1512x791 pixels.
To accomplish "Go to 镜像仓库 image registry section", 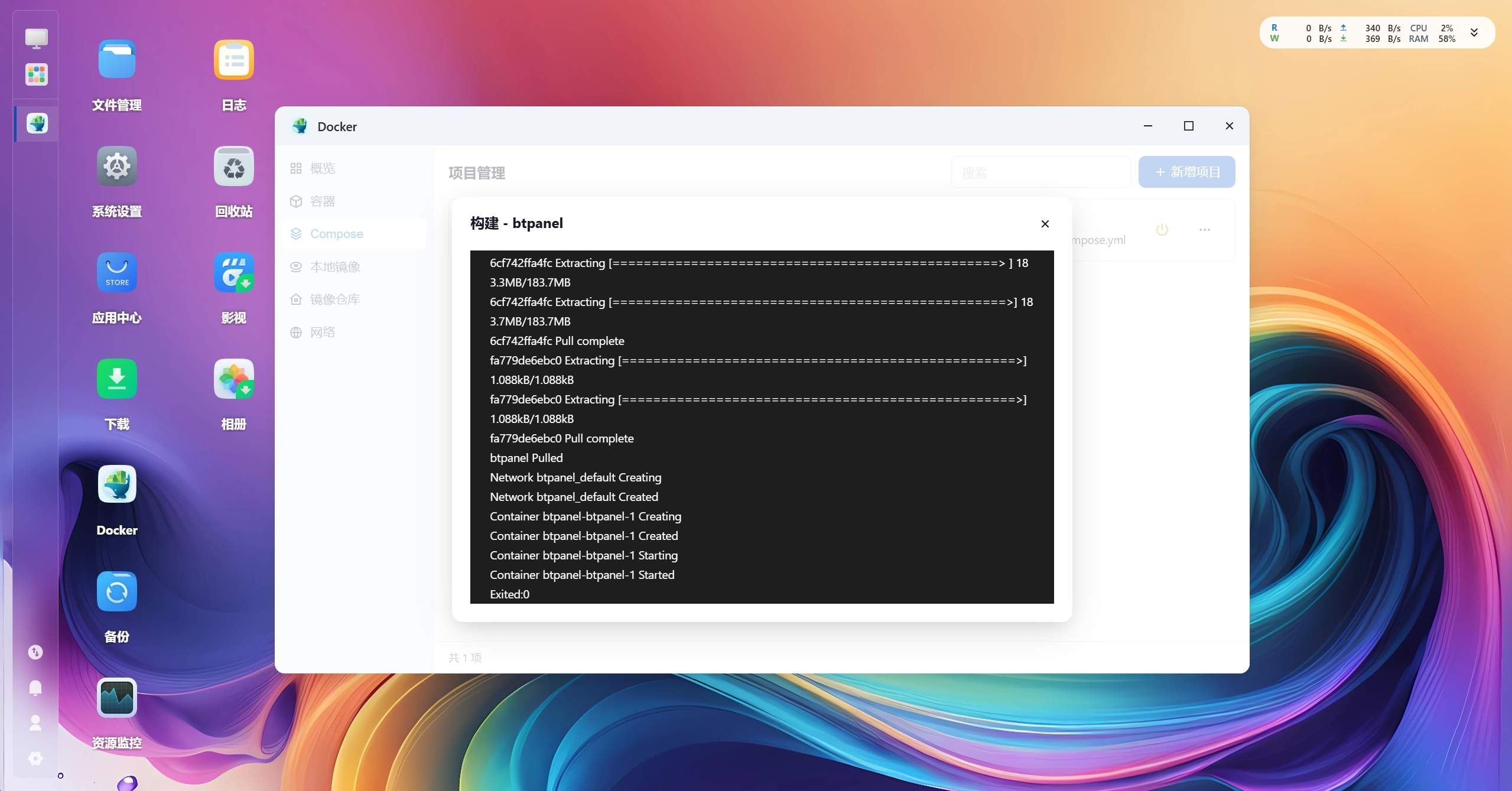I will (334, 300).
